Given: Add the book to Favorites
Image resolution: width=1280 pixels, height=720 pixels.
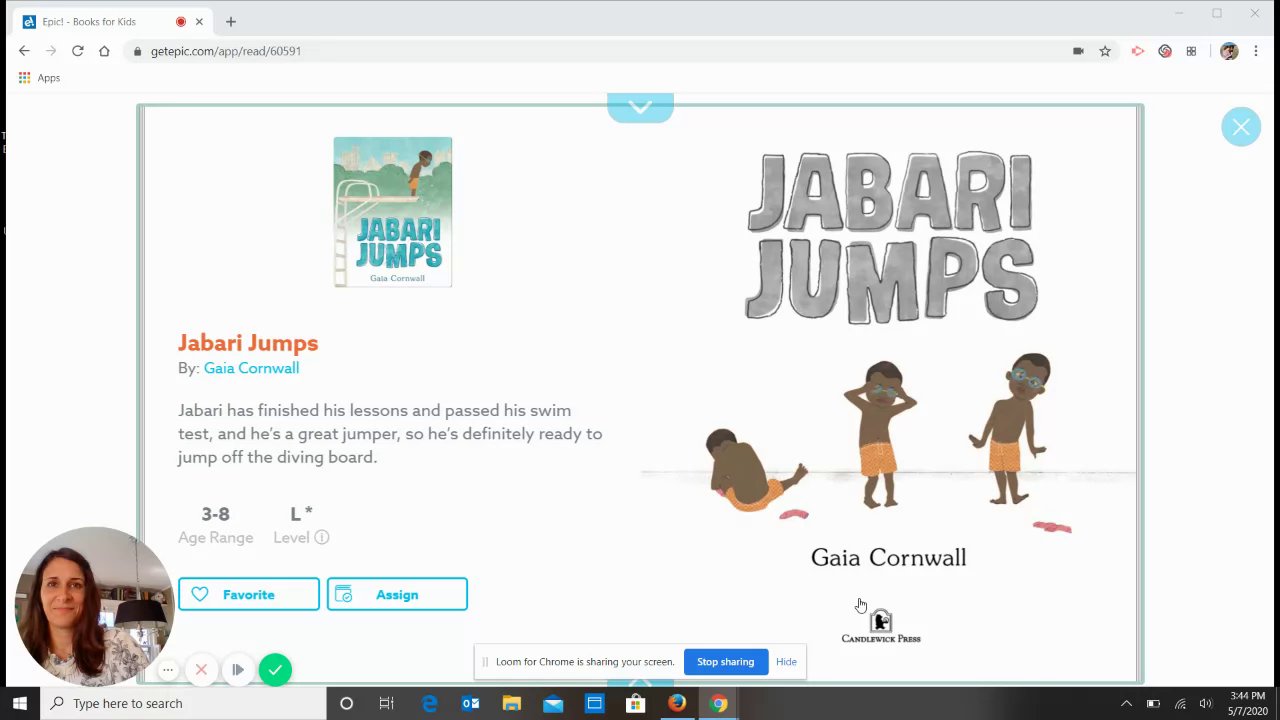Looking at the screenshot, I should pyautogui.click(x=249, y=594).
